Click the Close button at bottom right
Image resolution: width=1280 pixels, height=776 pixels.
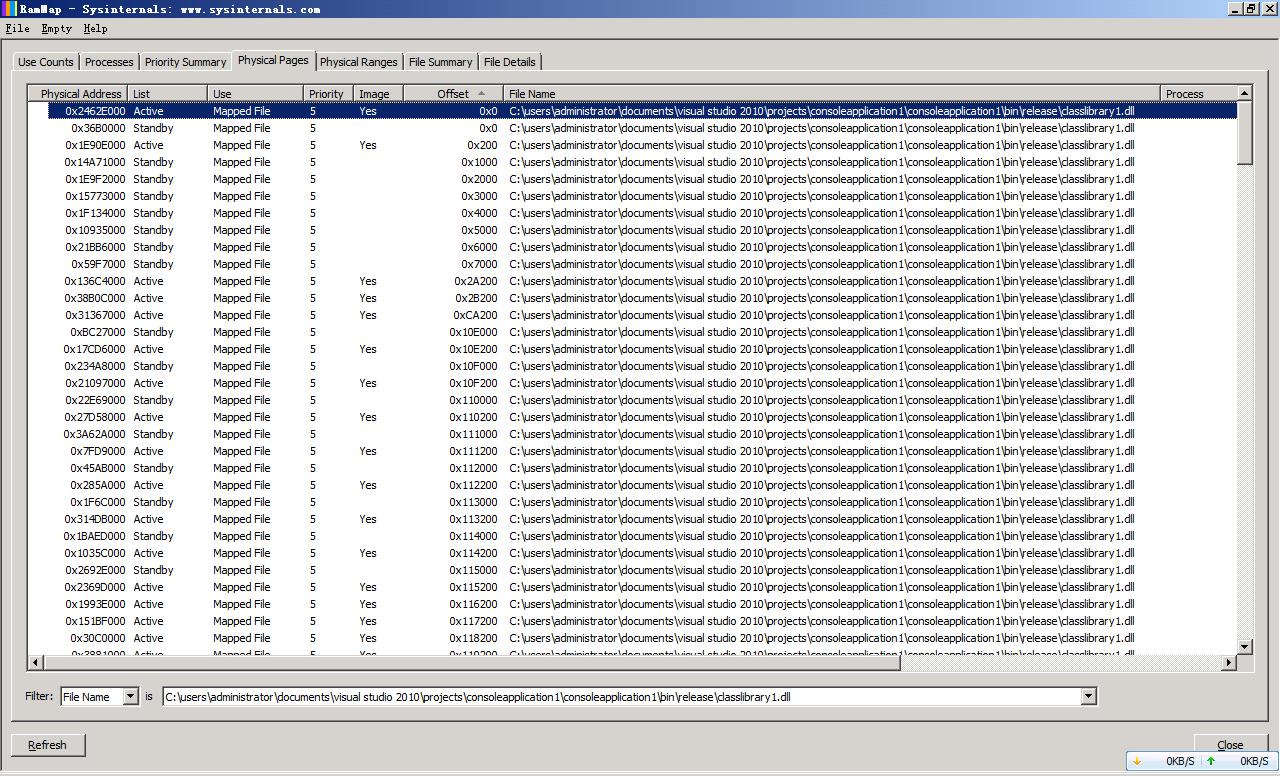1230,745
